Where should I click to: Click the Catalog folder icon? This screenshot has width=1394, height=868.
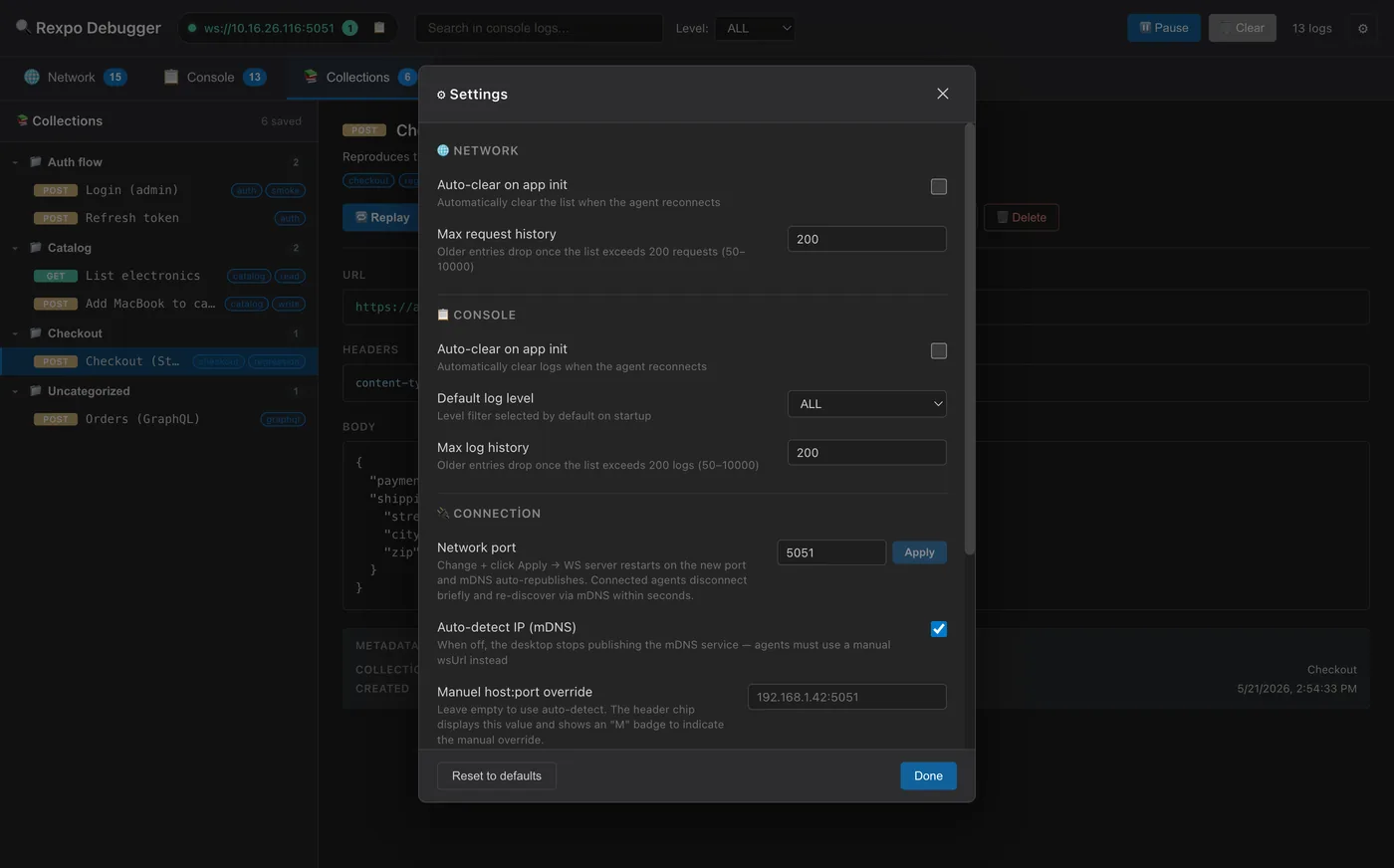36,248
